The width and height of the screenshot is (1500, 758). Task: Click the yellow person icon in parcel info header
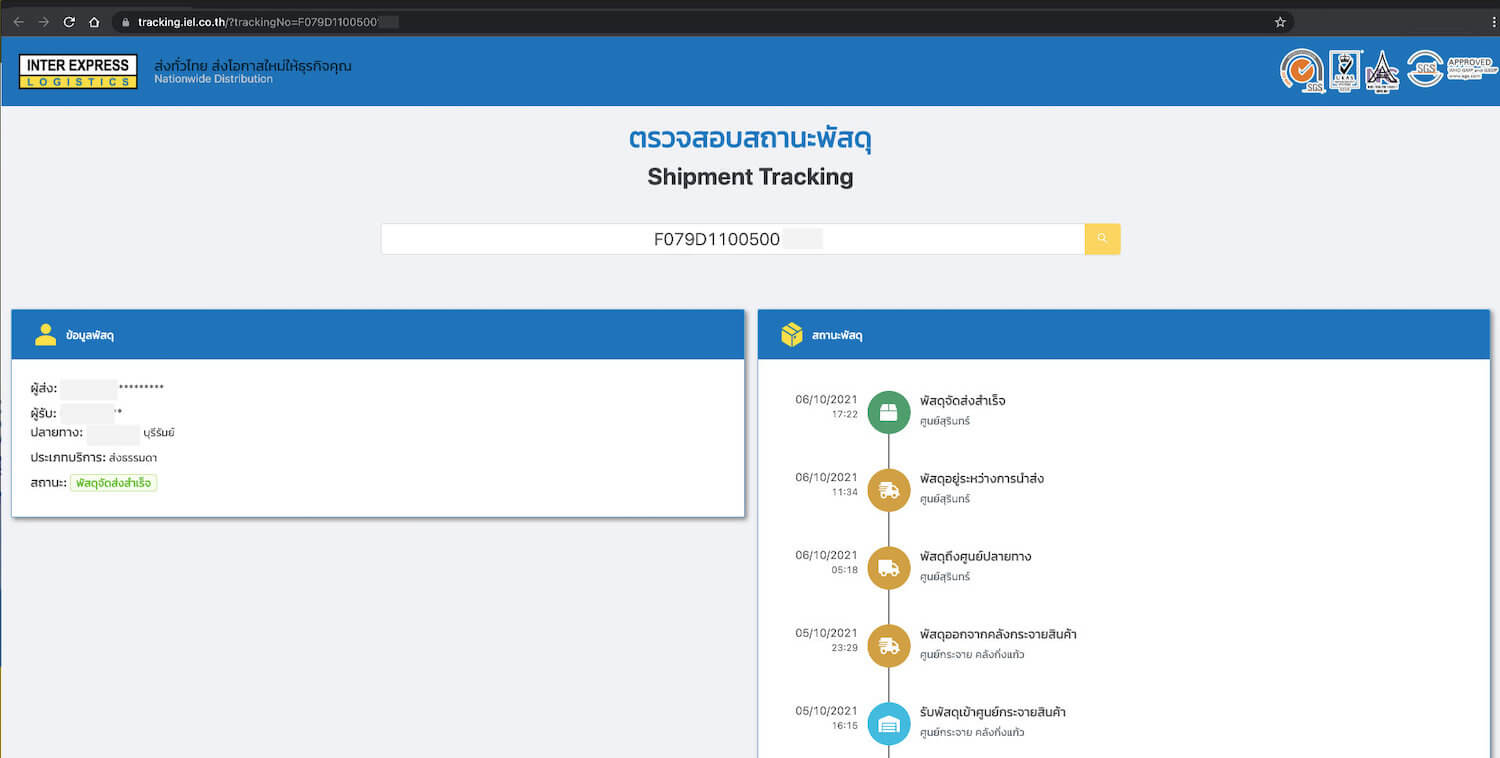45,335
